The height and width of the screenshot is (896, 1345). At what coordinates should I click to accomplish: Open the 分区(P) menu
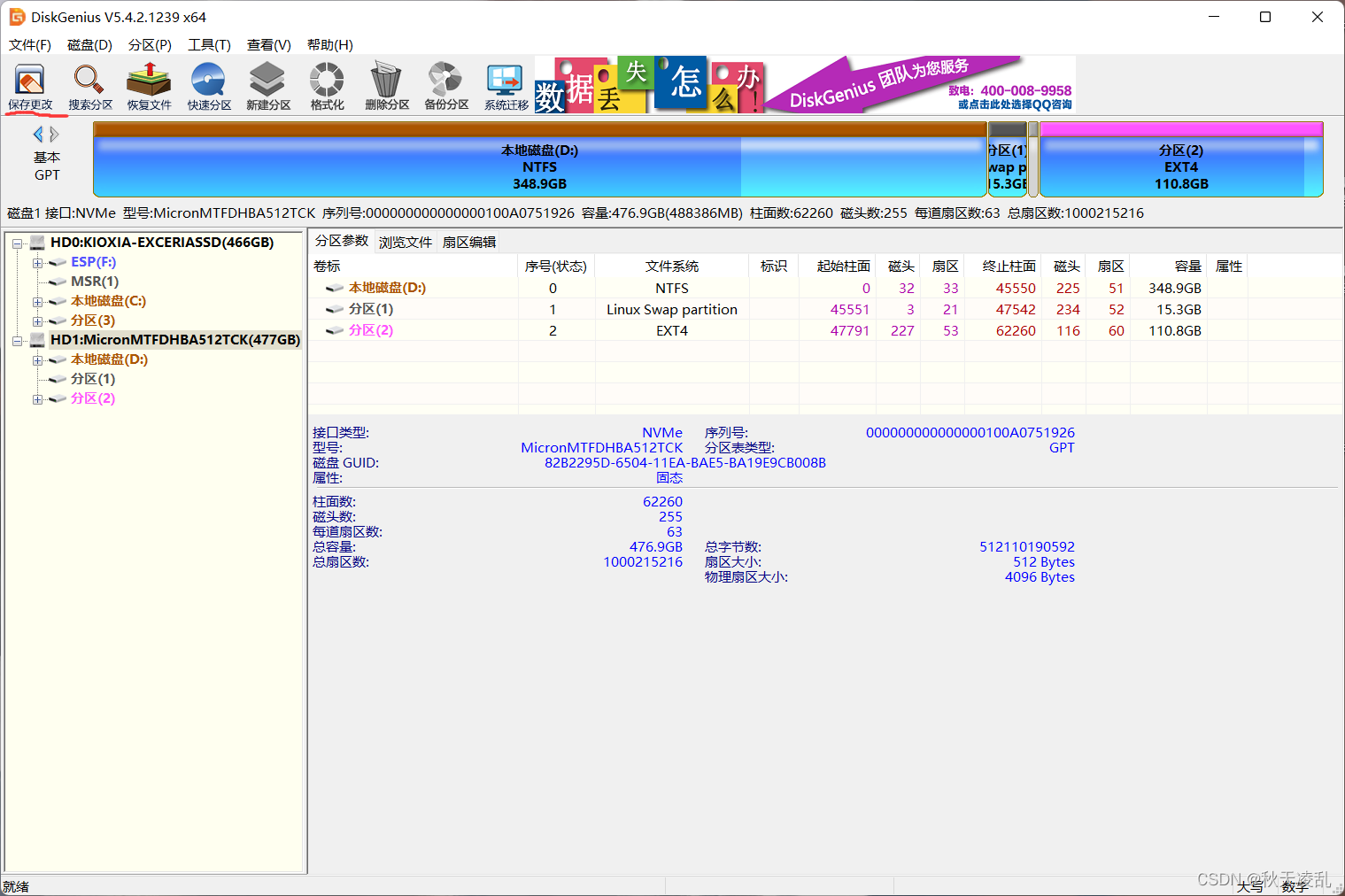click(150, 45)
